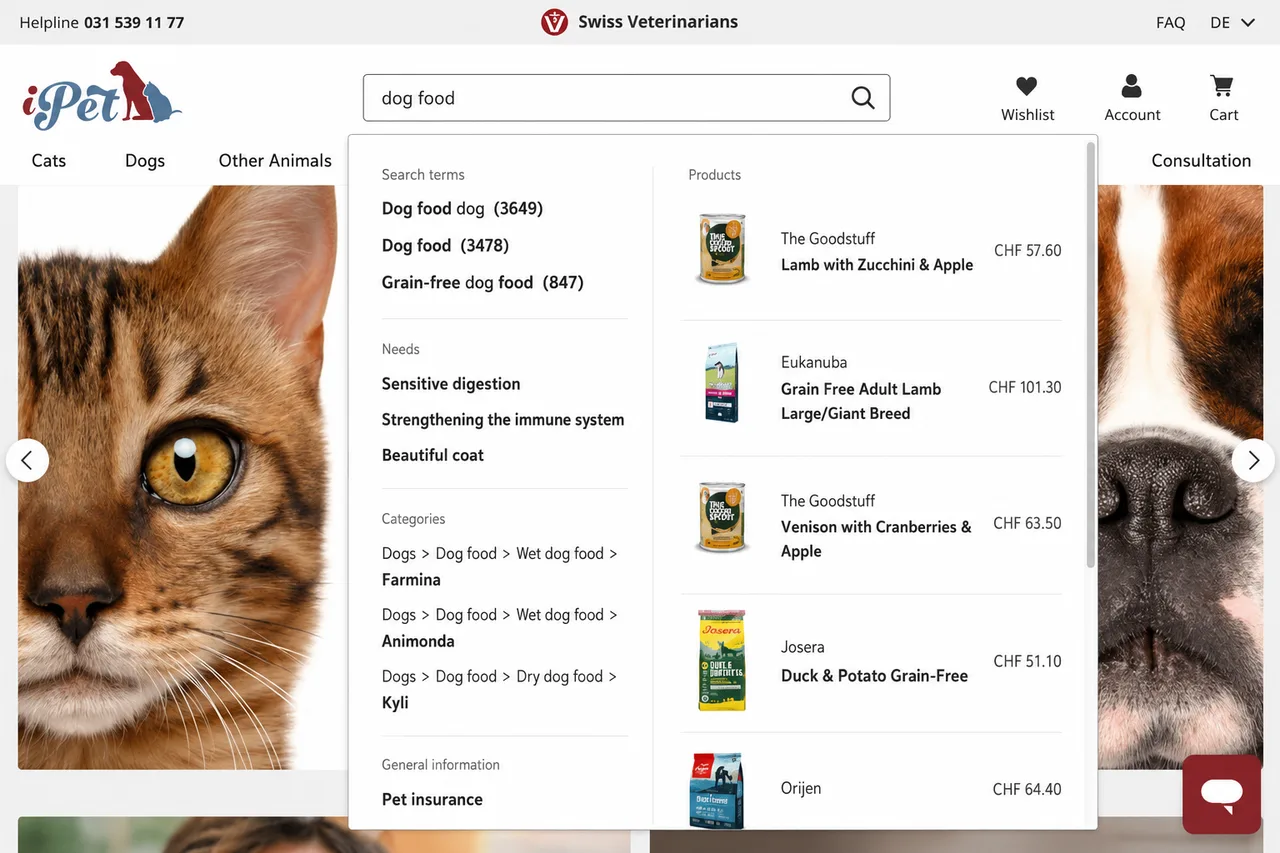Open the Cats navigation menu
The width and height of the screenshot is (1280, 853).
(x=49, y=161)
